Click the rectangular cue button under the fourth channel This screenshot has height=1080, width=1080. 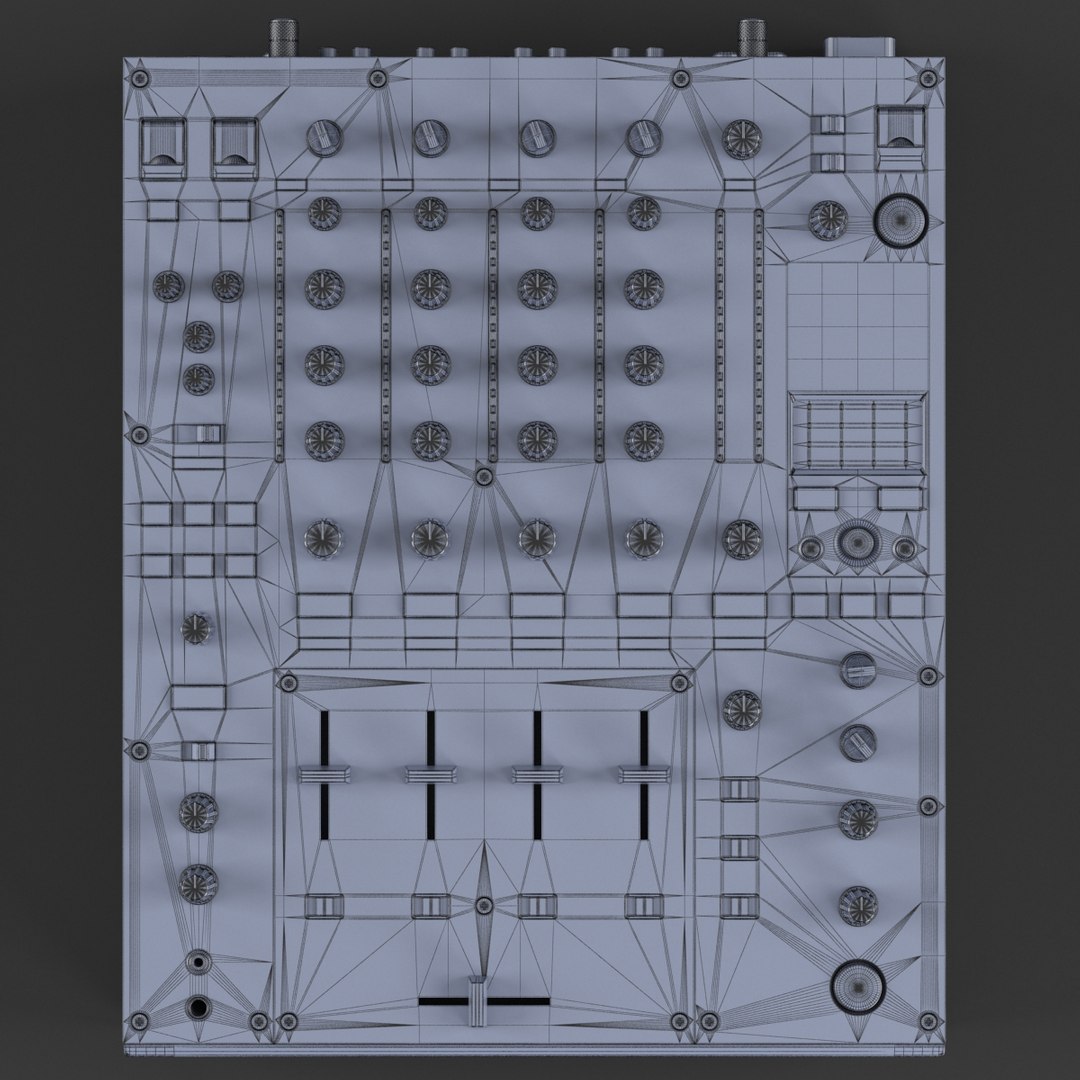tap(644, 606)
